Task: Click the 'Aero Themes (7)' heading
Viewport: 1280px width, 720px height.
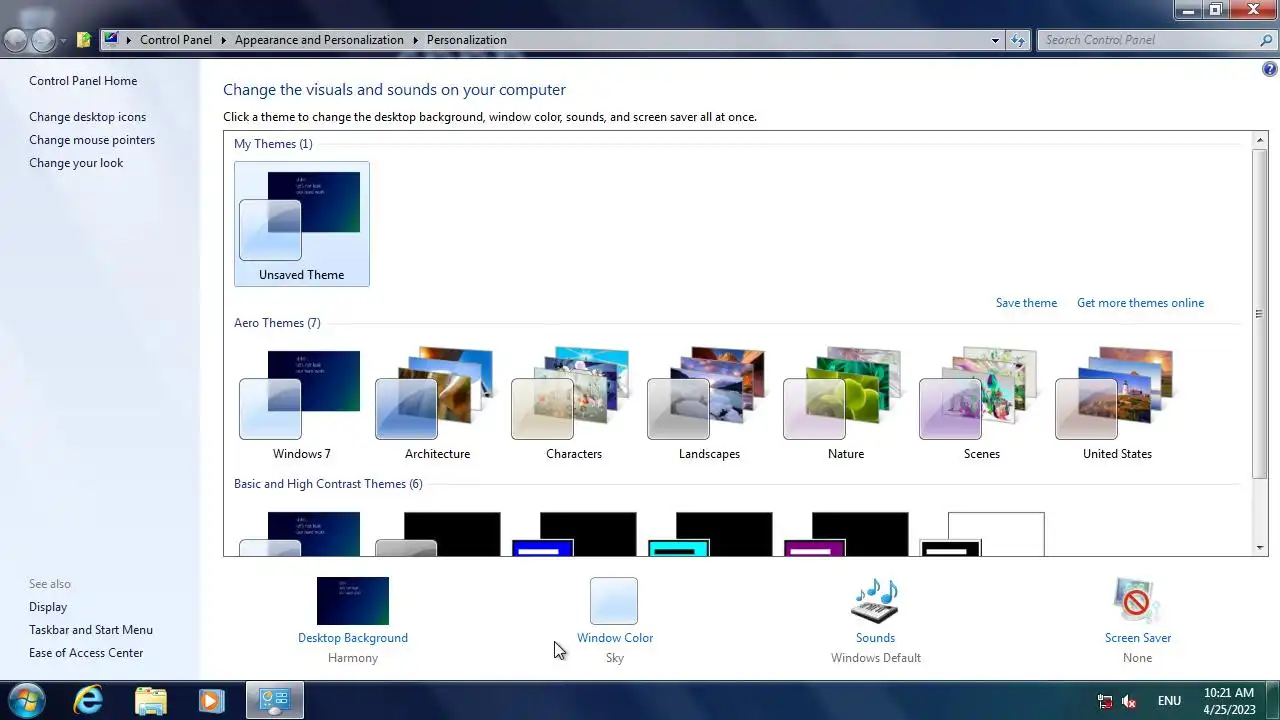Action: pos(277,323)
